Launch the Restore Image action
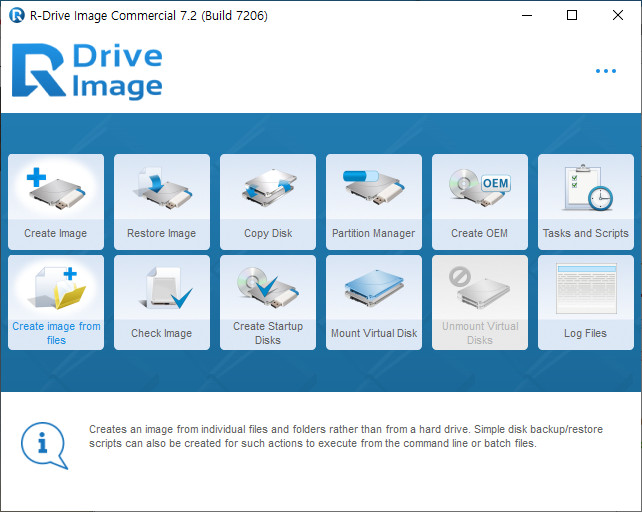Viewport: 642px width, 512px height. tap(162, 202)
